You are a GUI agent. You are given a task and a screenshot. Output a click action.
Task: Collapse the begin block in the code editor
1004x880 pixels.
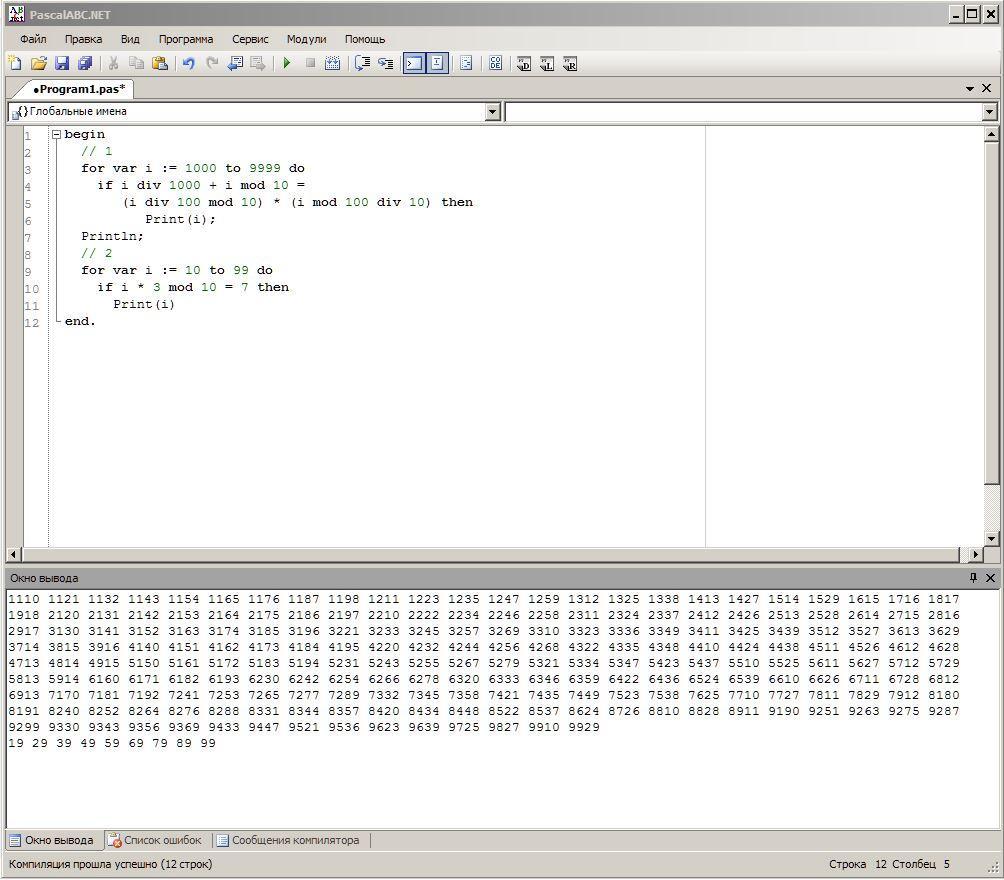[56, 135]
